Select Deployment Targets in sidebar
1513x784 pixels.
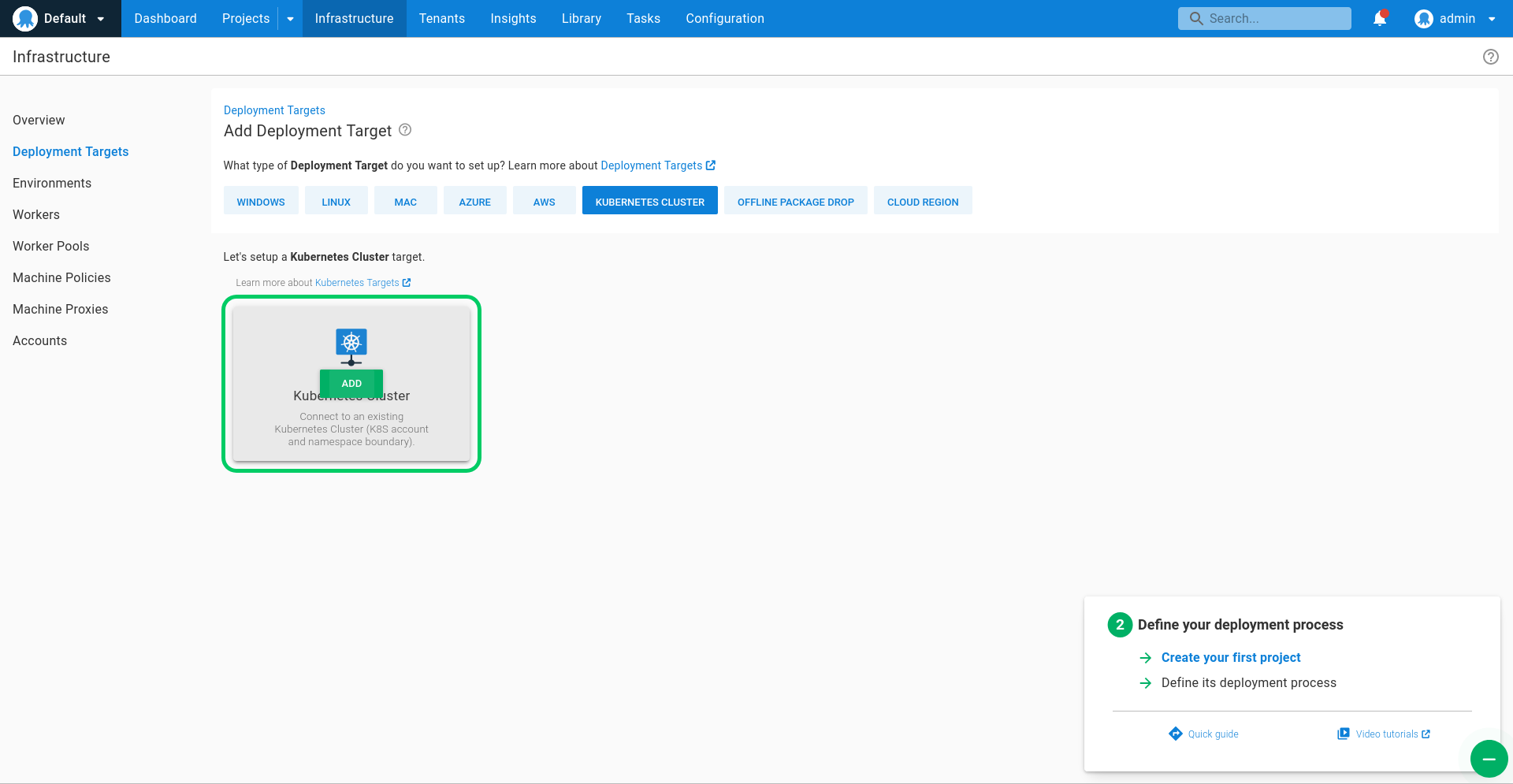click(x=70, y=151)
